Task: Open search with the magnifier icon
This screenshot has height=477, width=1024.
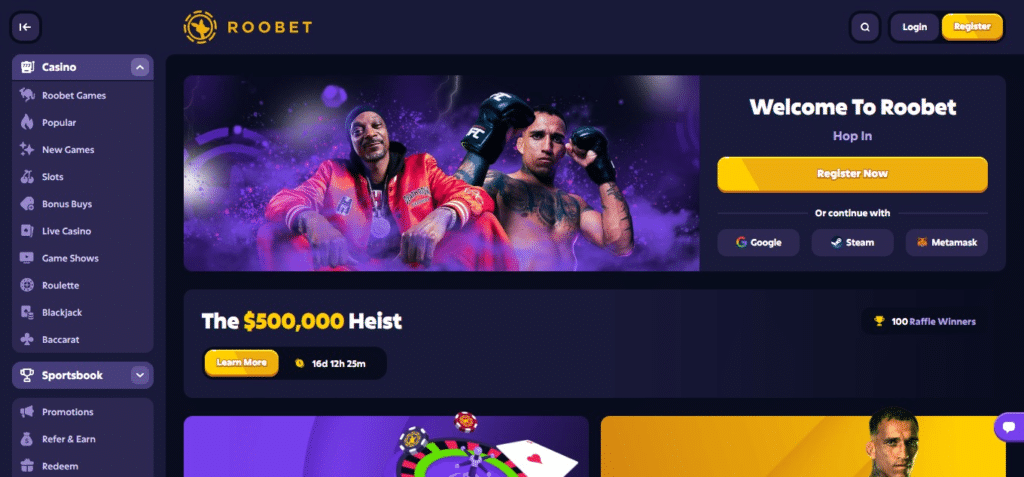Action: [x=865, y=27]
